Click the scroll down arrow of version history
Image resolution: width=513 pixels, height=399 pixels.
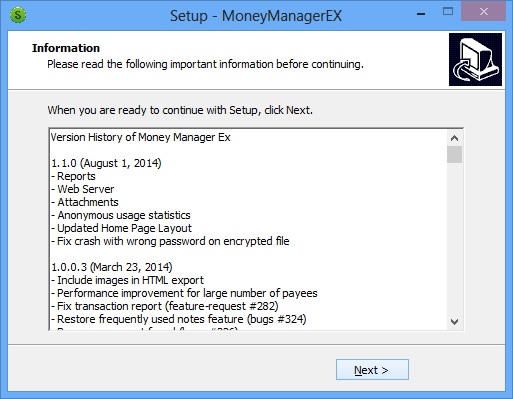454,322
